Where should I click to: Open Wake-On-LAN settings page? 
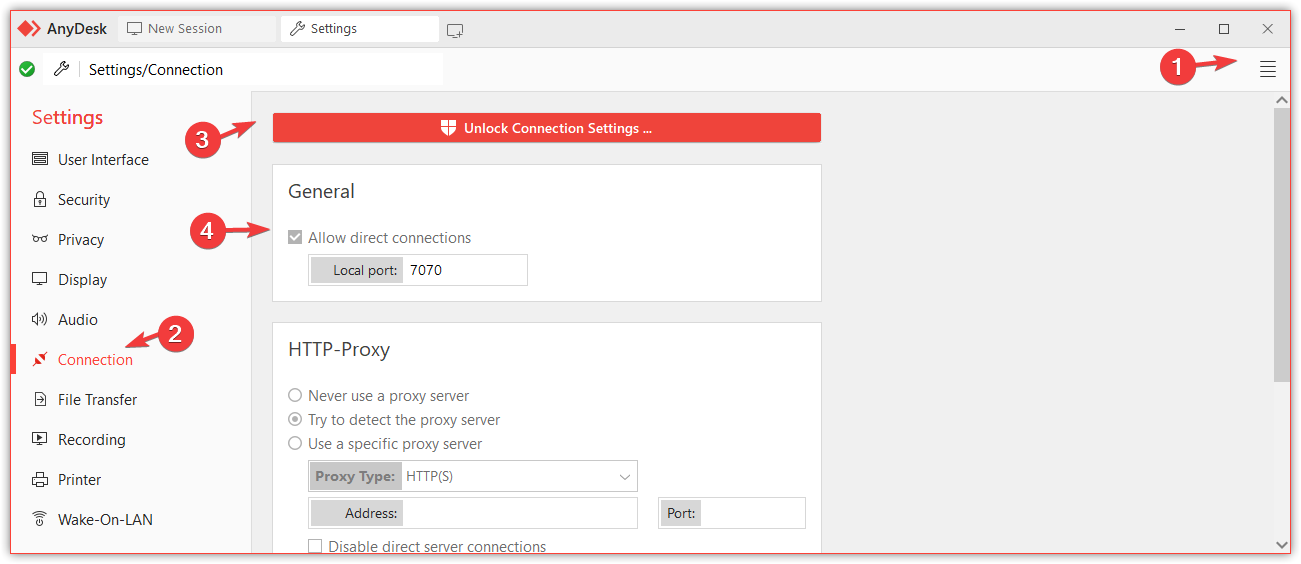click(x=105, y=519)
